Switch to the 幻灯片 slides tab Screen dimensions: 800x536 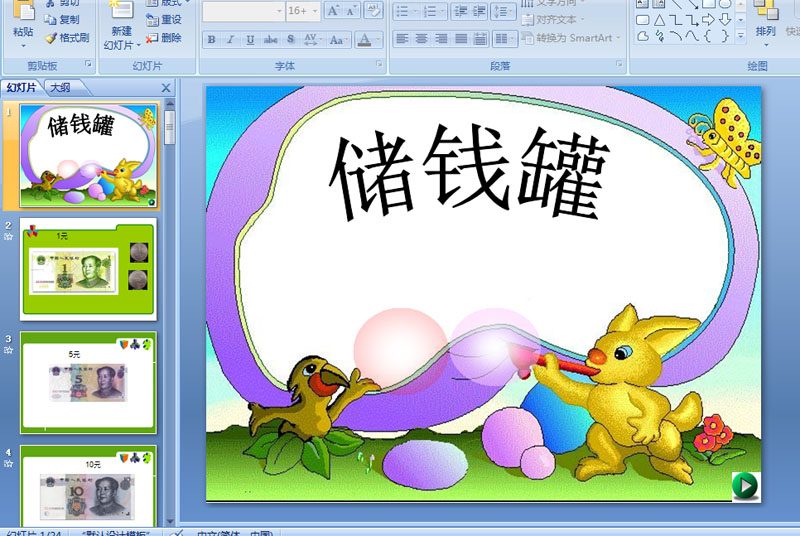tap(21, 88)
